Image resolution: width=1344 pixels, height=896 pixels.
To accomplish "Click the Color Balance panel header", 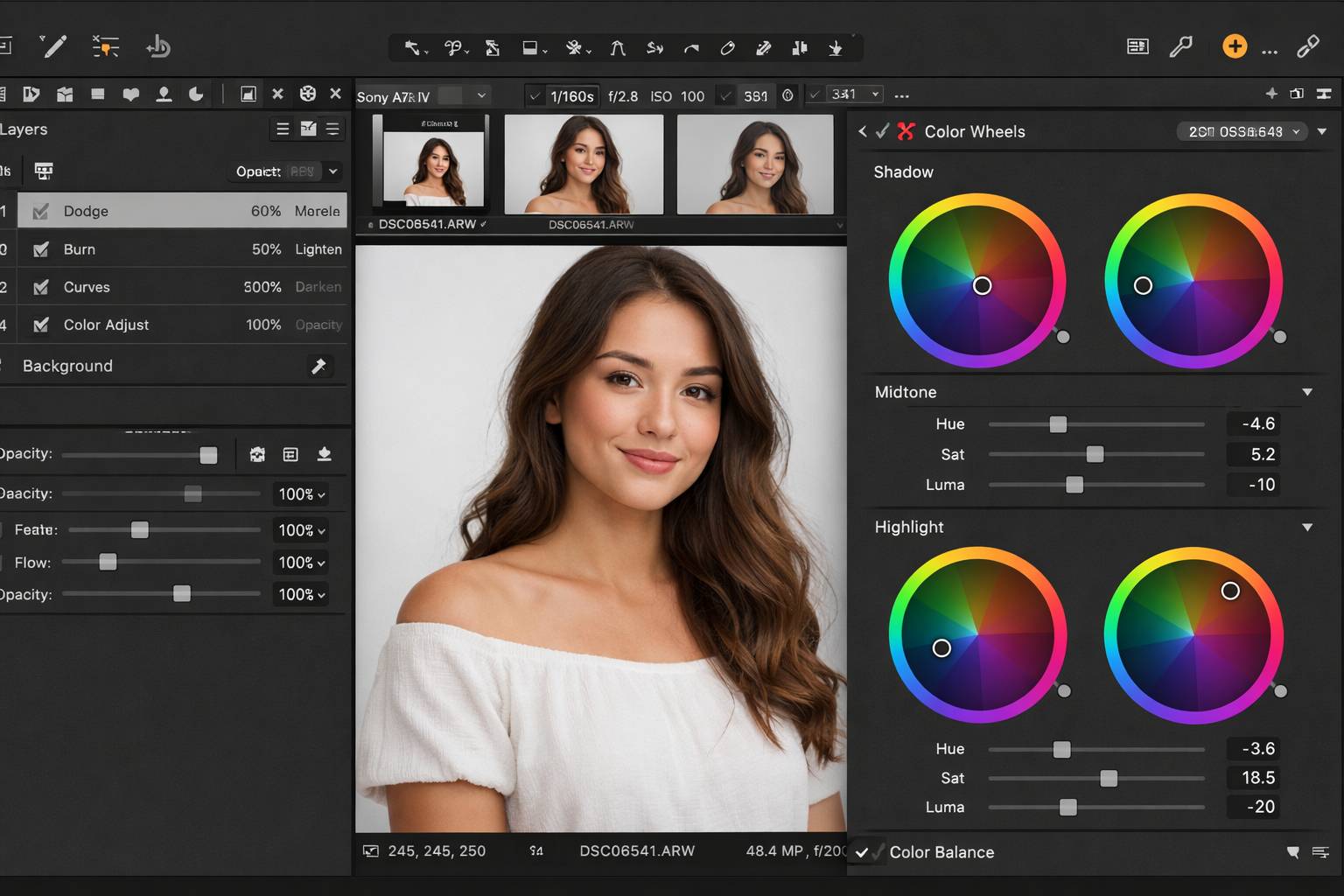I will pyautogui.click(x=941, y=852).
